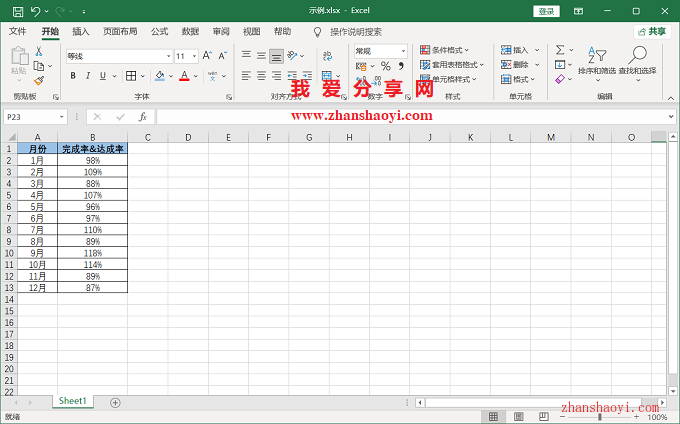Toggle middle vertical alignment

tap(261, 55)
